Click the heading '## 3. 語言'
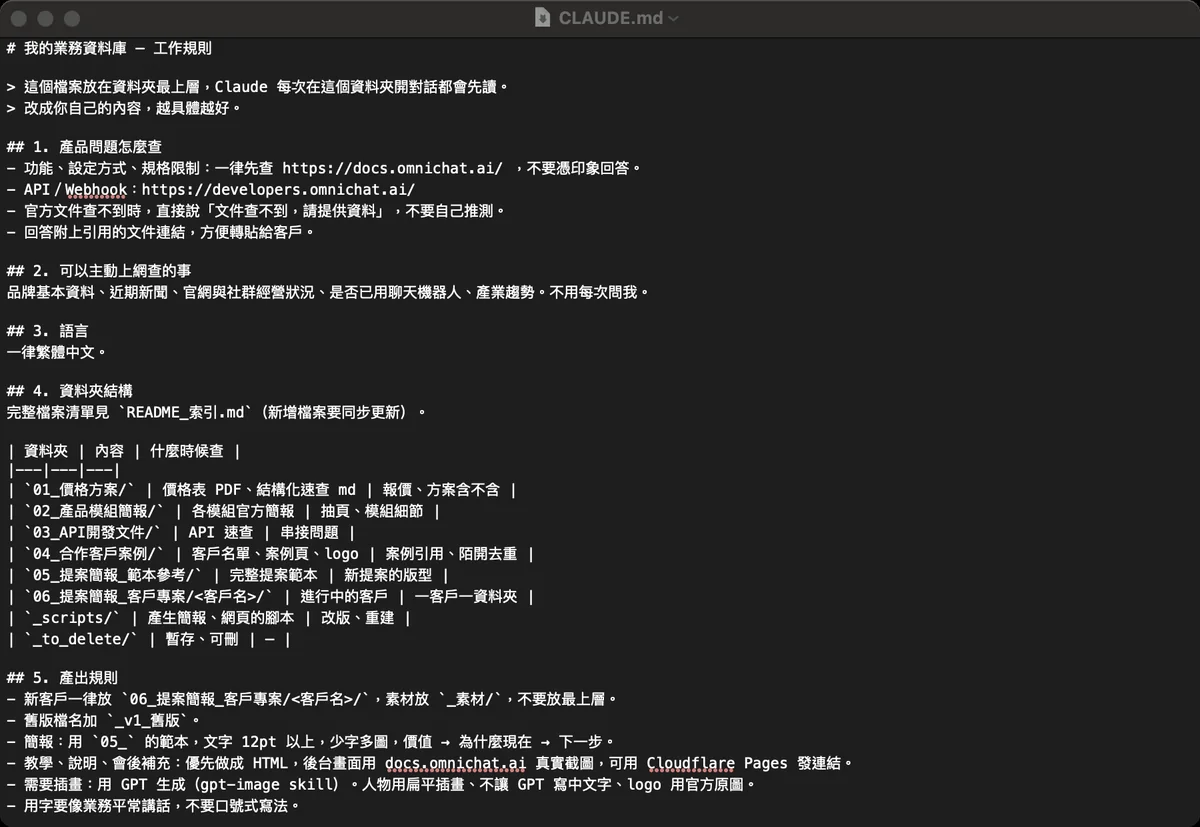Viewport: 1200px width, 827px height. pos(47,331)
